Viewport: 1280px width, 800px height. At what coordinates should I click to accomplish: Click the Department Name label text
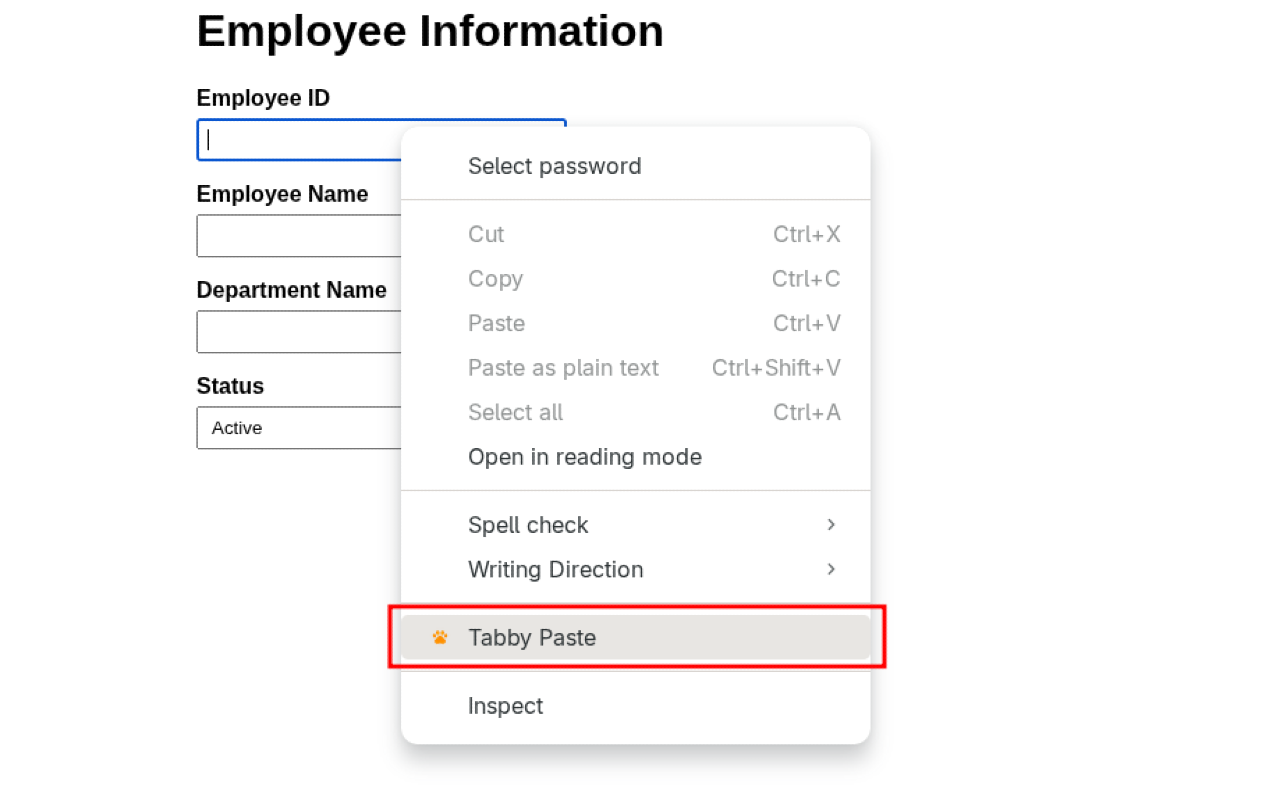tap(291, 290)
